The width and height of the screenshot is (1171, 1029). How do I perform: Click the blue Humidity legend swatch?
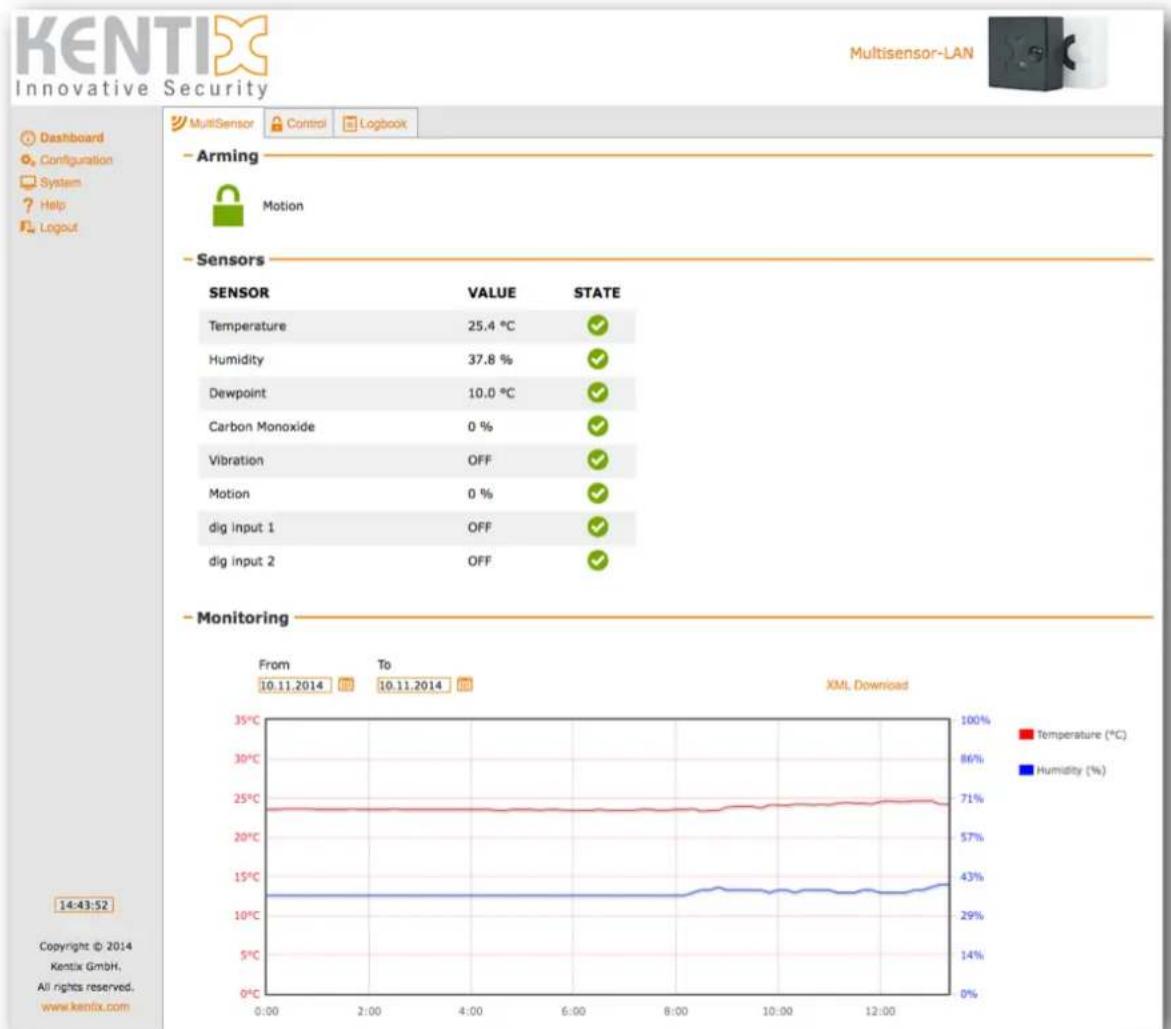tap(1026, 770)
